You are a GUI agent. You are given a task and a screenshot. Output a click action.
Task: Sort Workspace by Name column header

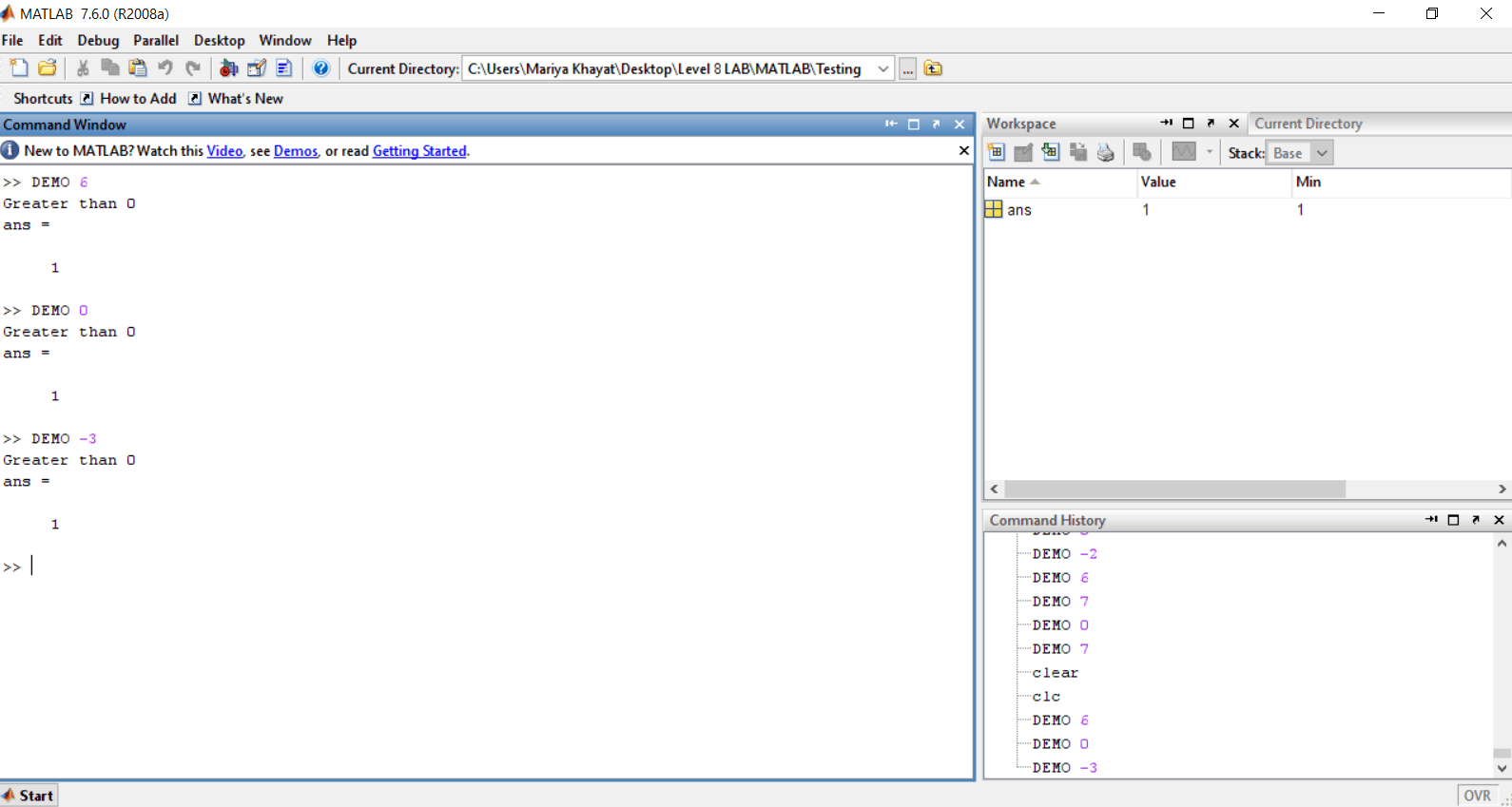(x=1059, y=182)
